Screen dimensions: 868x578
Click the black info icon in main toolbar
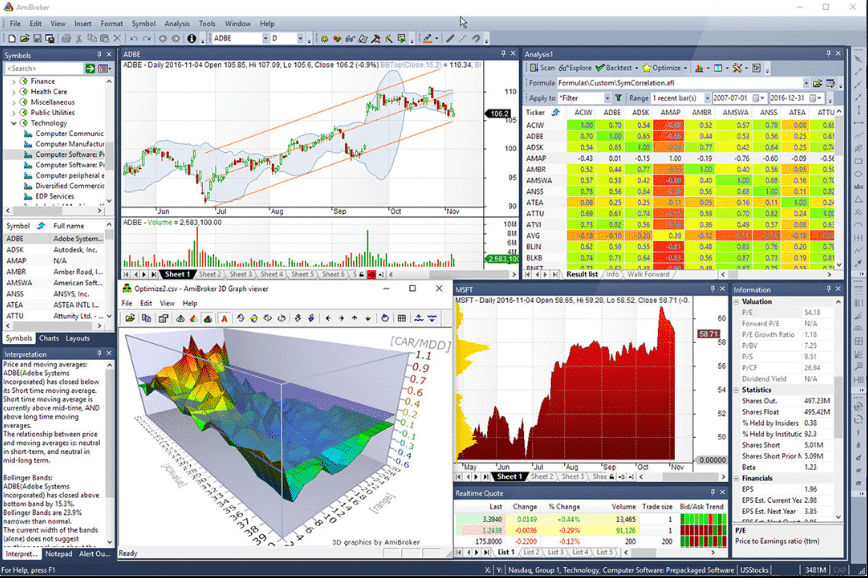pos(192,38)
